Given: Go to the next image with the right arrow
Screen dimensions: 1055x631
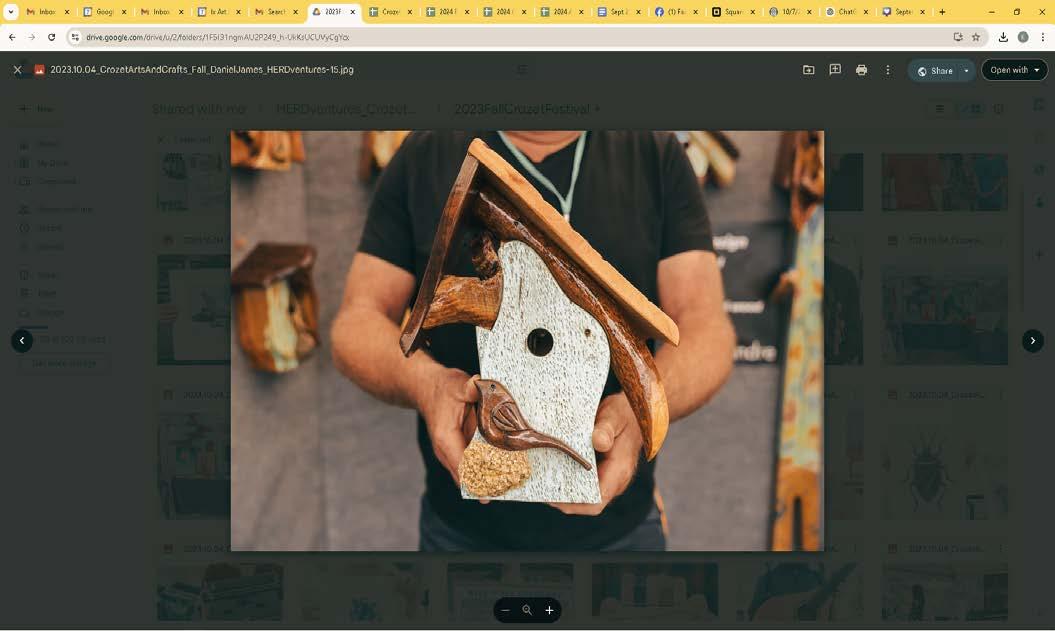Looking at the screenshot, I should (x=1033, y=340).
